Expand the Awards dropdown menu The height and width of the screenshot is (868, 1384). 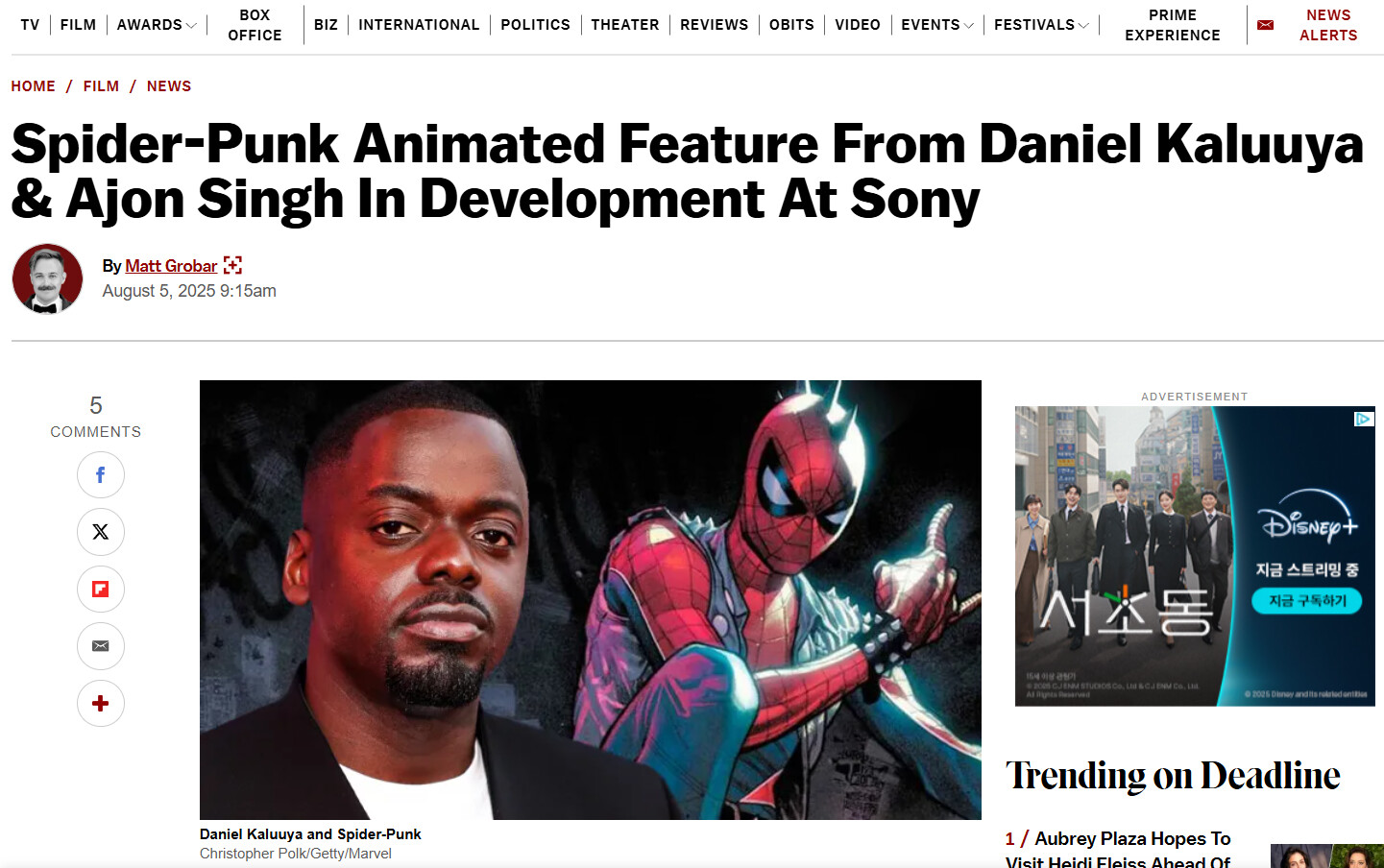point(190,25)
